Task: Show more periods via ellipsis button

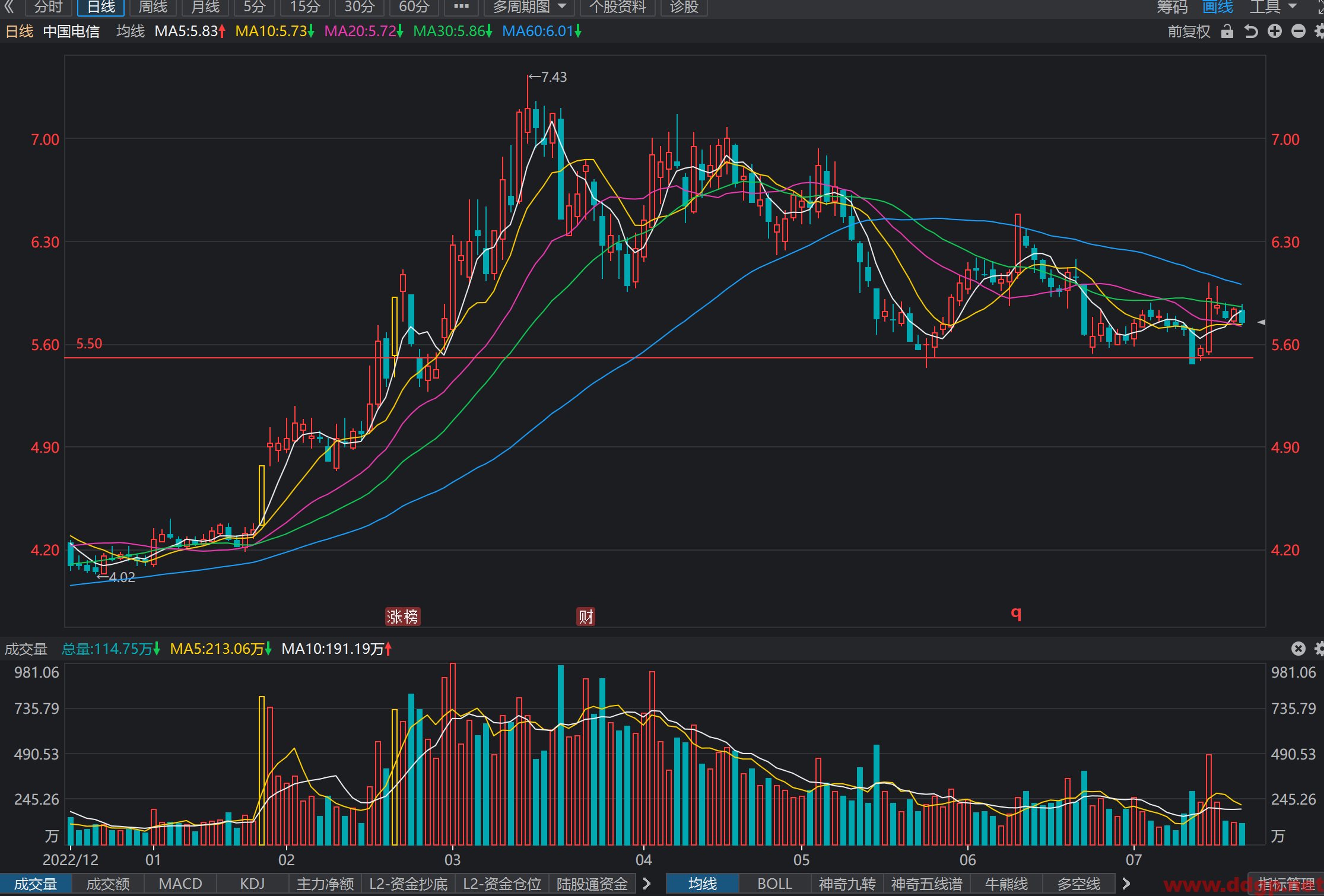Action: 461,7
